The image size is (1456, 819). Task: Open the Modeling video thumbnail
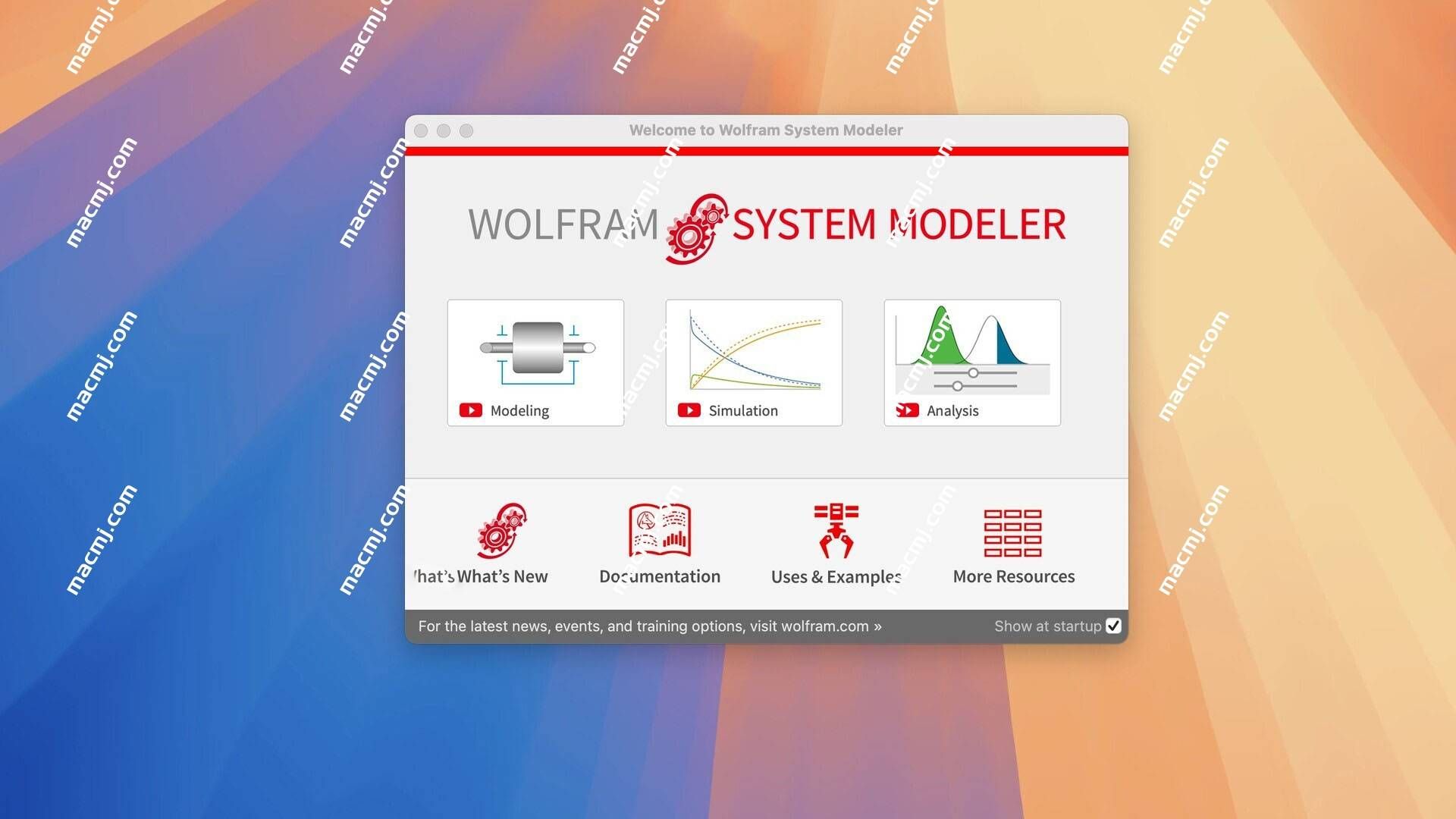535,362
